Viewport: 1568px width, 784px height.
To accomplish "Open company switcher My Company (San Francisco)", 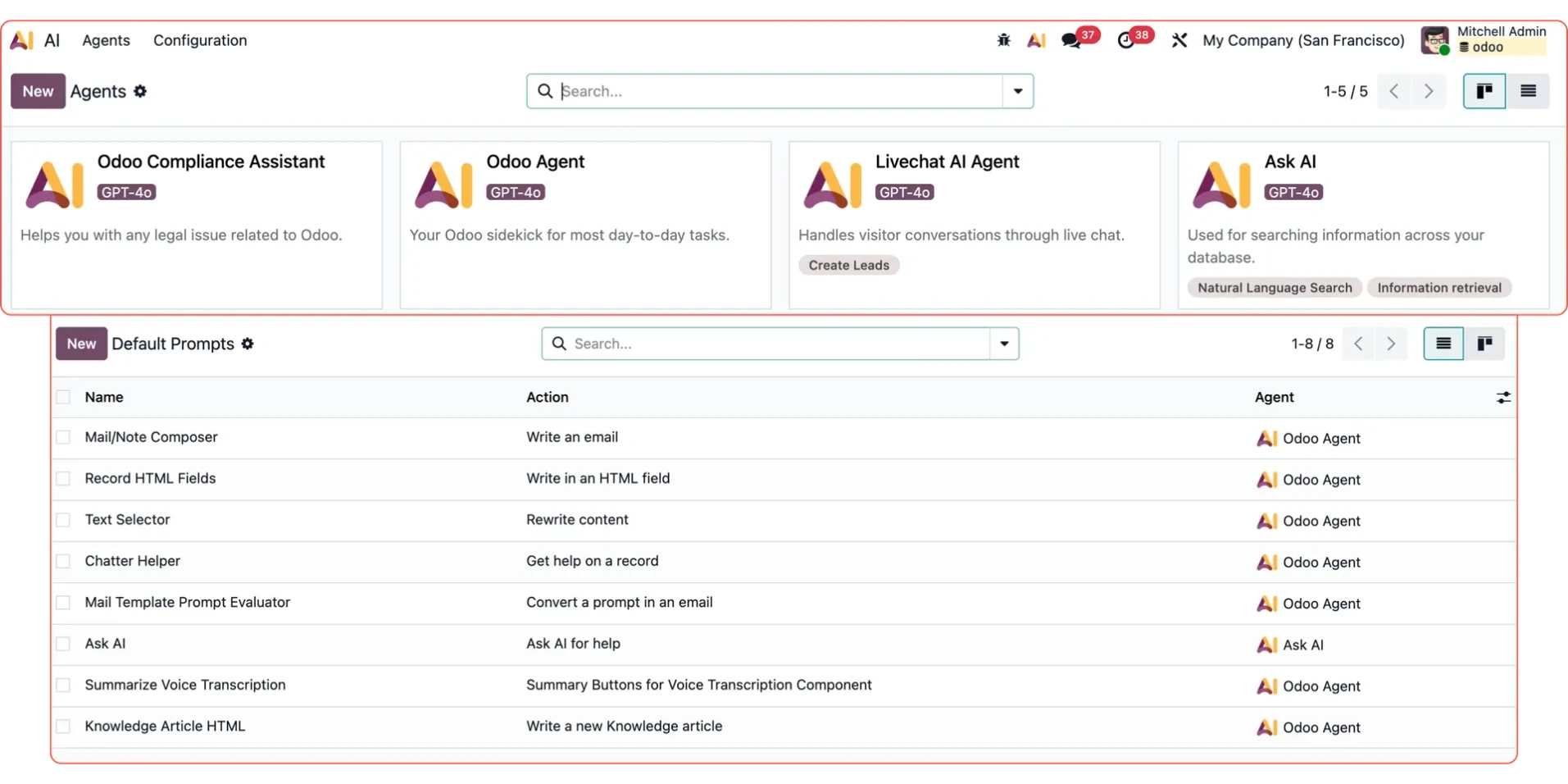I will tap(1303, 40).
